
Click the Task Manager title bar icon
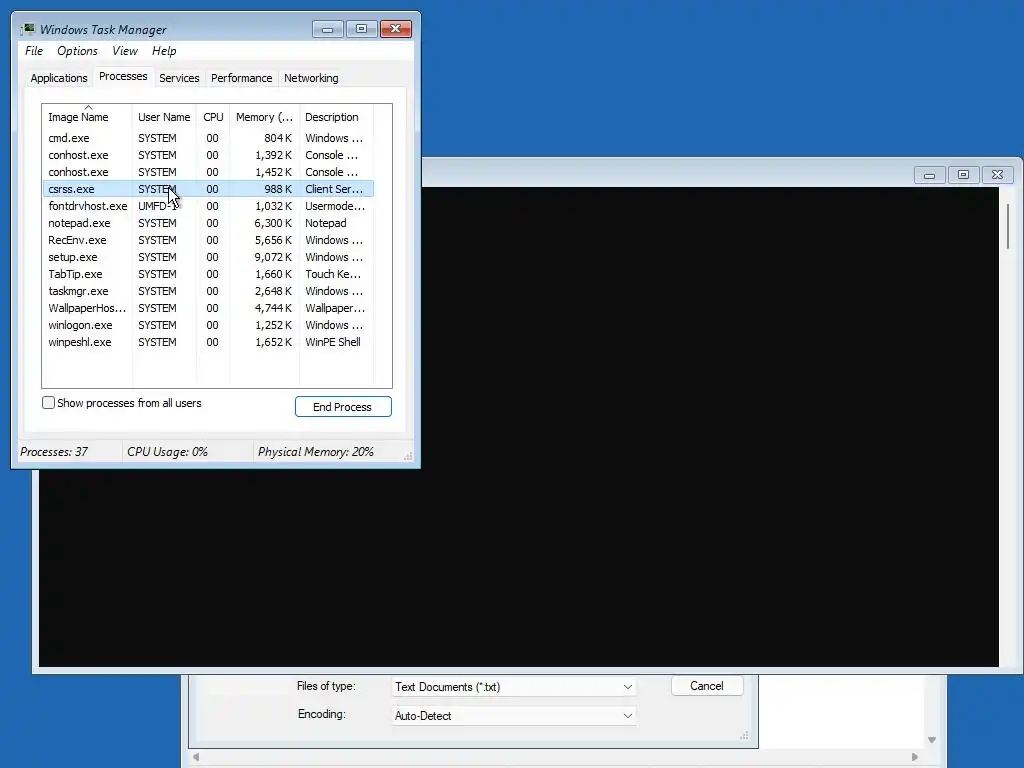28,29
